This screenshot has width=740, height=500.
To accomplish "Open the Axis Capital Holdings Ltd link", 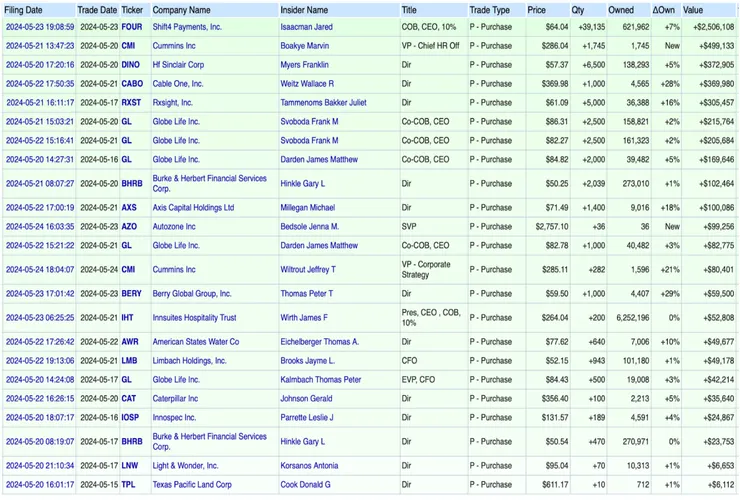I will 193,208.
